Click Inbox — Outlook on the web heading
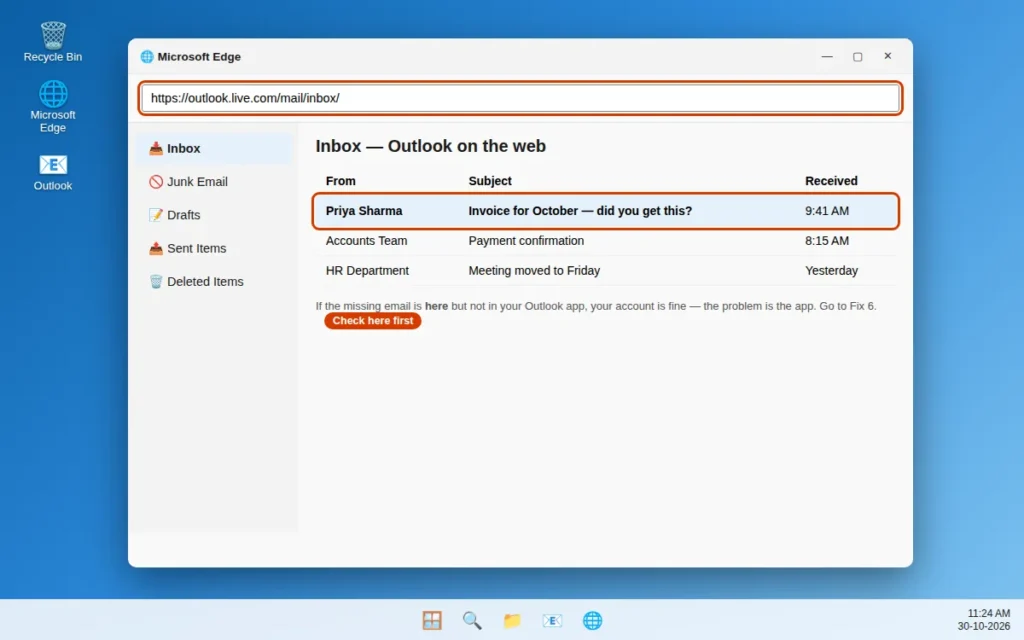The width and height of the screenshot is (1024, 640). coord(430,146)
